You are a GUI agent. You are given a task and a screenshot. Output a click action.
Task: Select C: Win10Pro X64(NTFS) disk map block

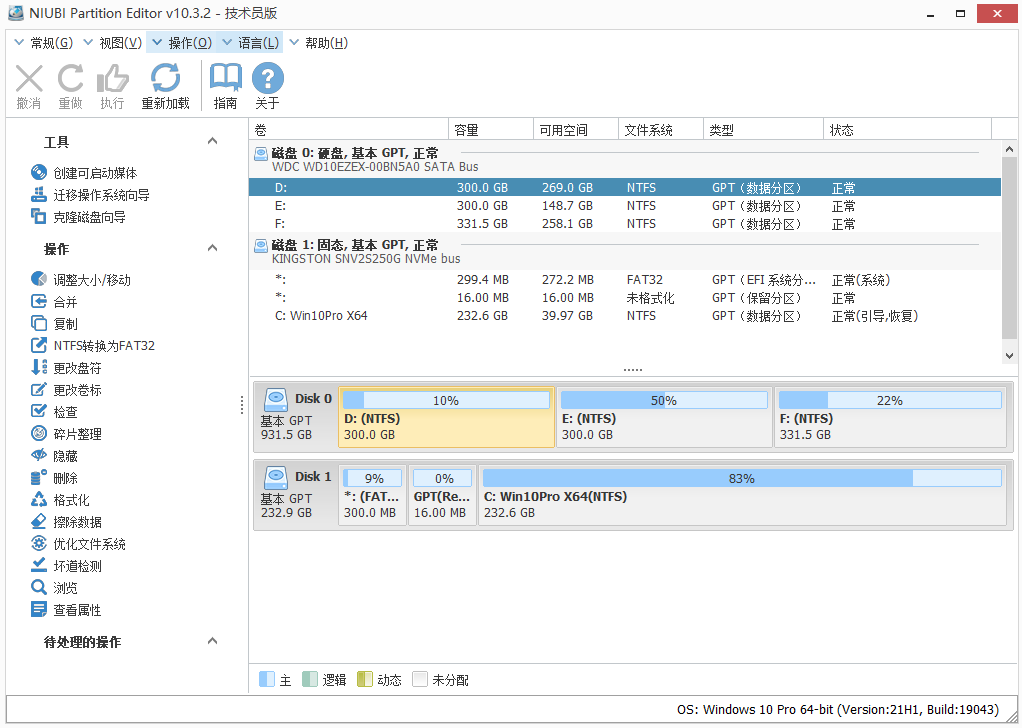(x=742, y=495)
